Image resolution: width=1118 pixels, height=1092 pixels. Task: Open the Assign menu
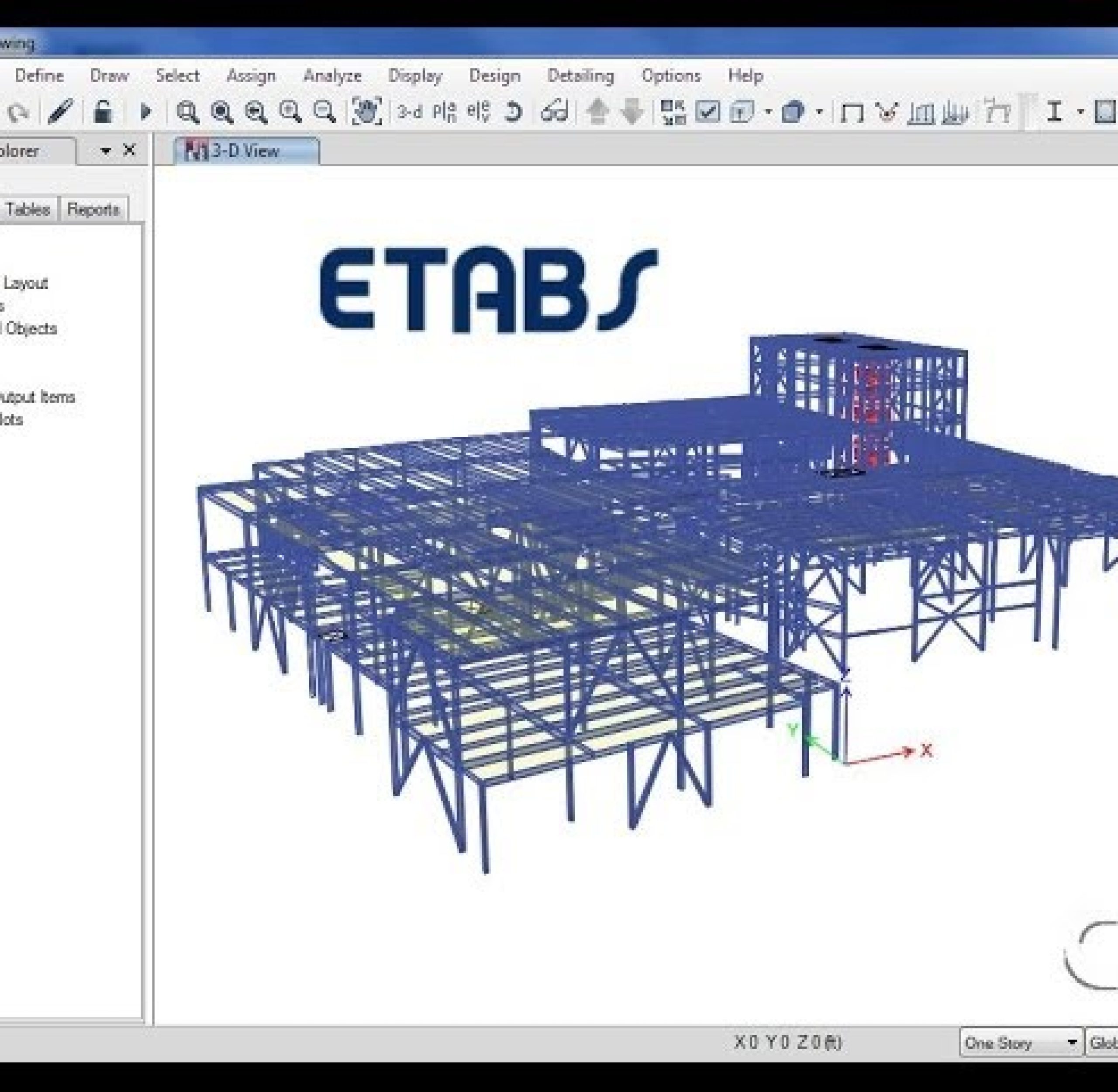click(x=251, y=76)
